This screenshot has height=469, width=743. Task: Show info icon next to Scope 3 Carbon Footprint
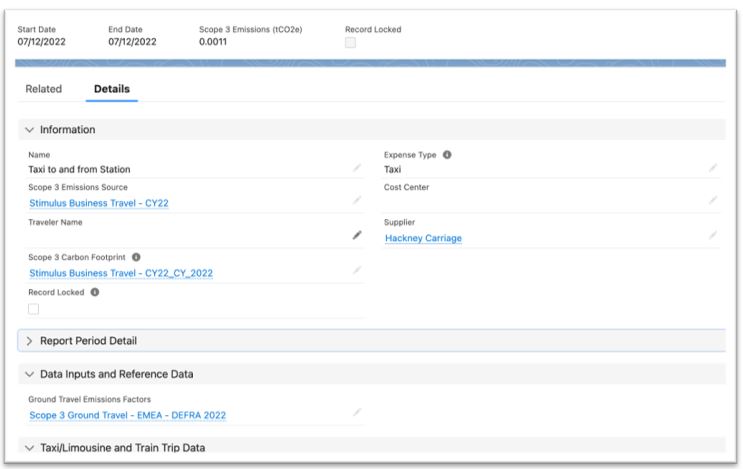click(136, 257)
